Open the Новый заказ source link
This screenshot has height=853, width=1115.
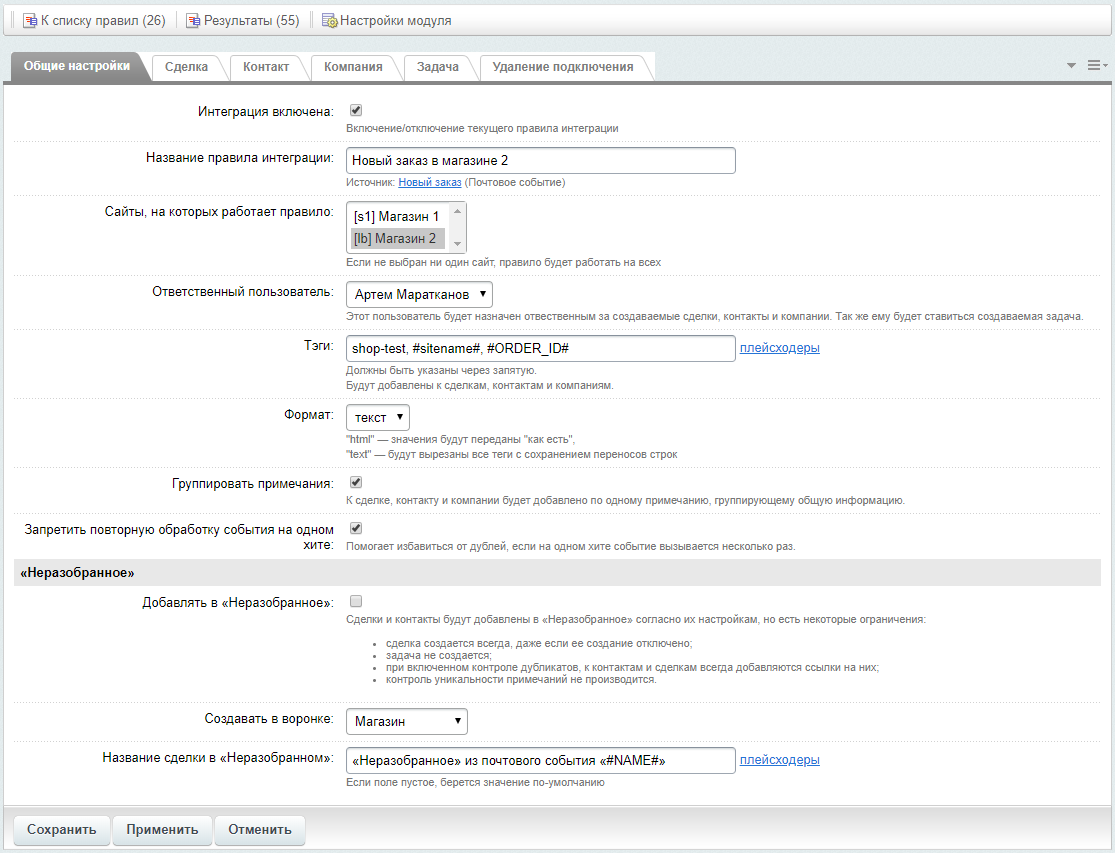click(x=430, y=183)
